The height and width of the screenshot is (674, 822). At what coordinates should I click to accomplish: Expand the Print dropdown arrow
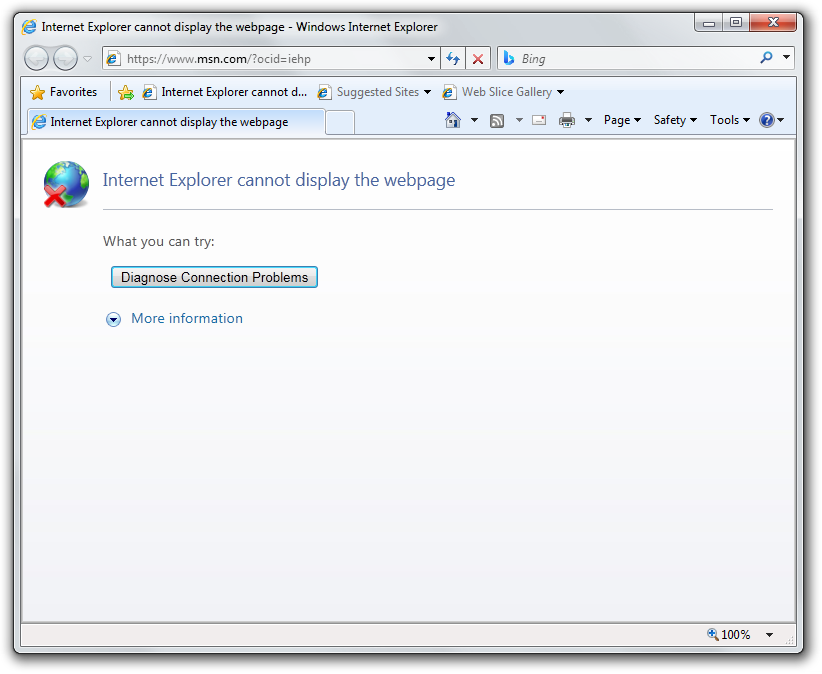point(588,121)
